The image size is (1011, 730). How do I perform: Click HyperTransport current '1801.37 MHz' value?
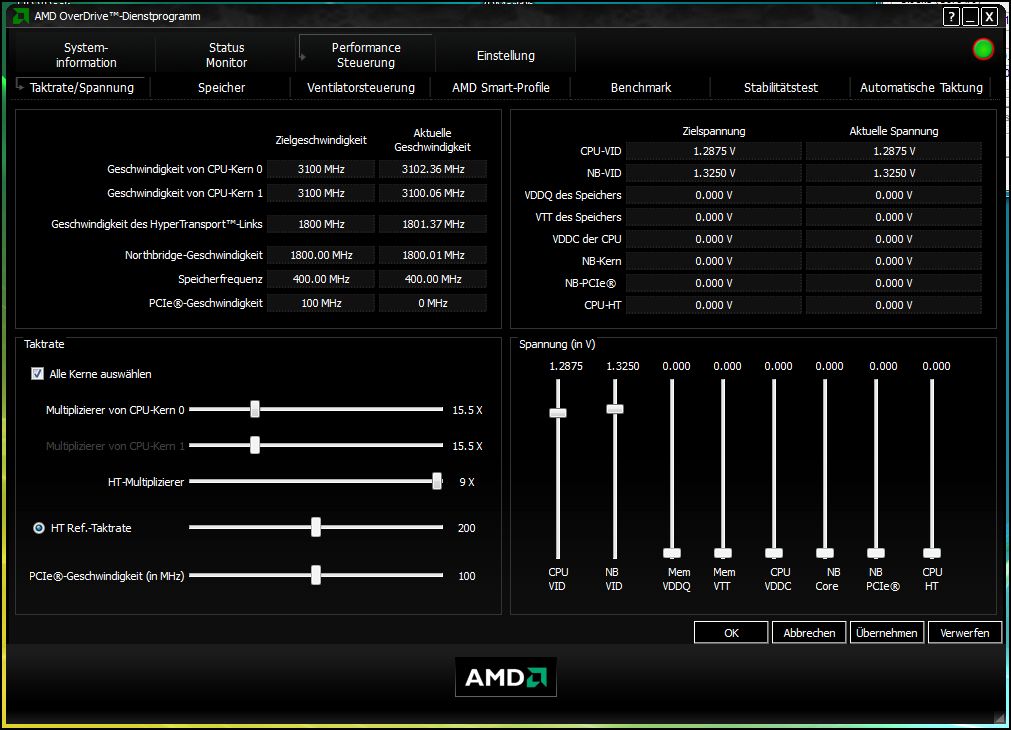tap(433, 224)
